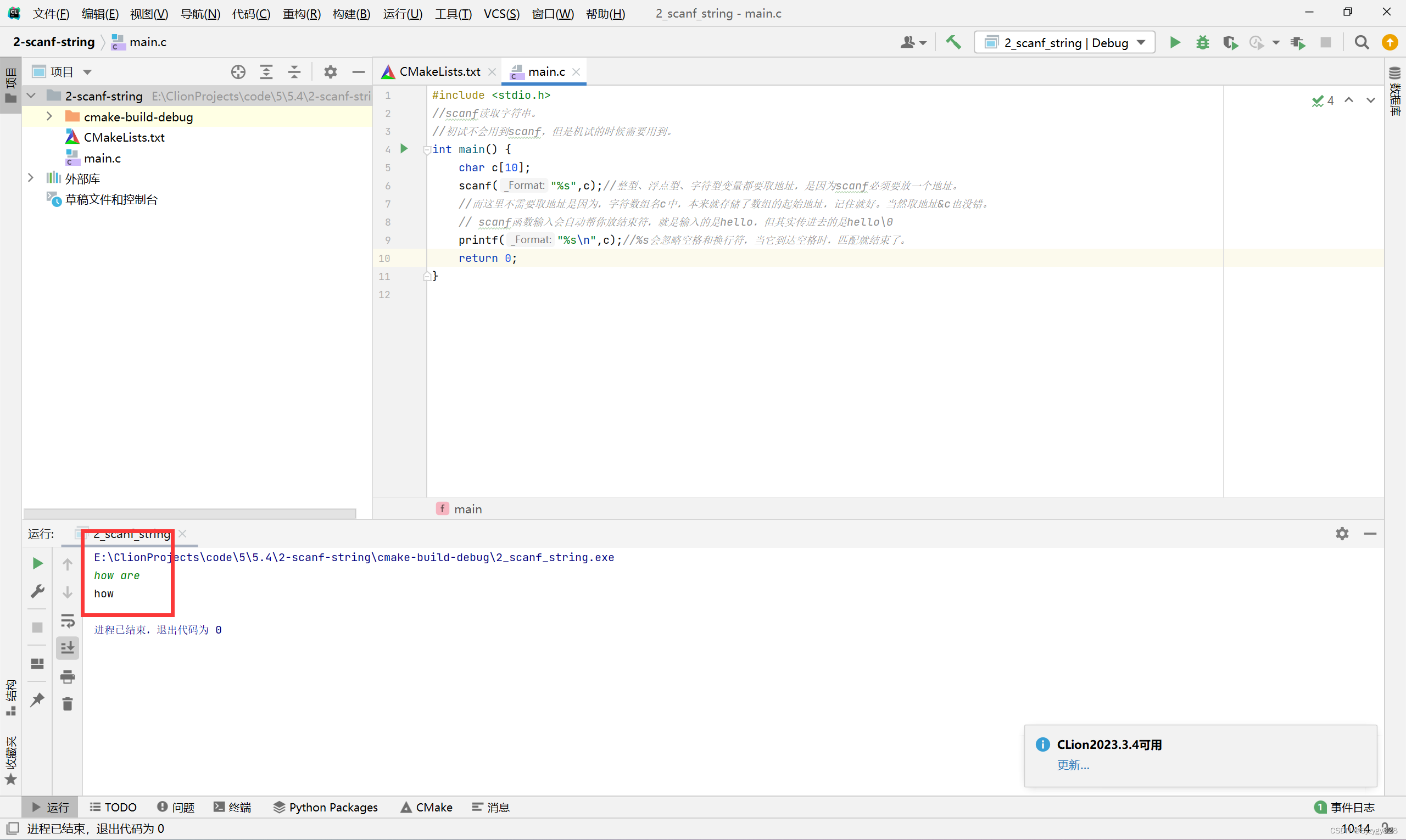Go to previous highlighted problem arrow
Screen dimensions: 1406x840
pyautogui.click(x=1349, y=100)
